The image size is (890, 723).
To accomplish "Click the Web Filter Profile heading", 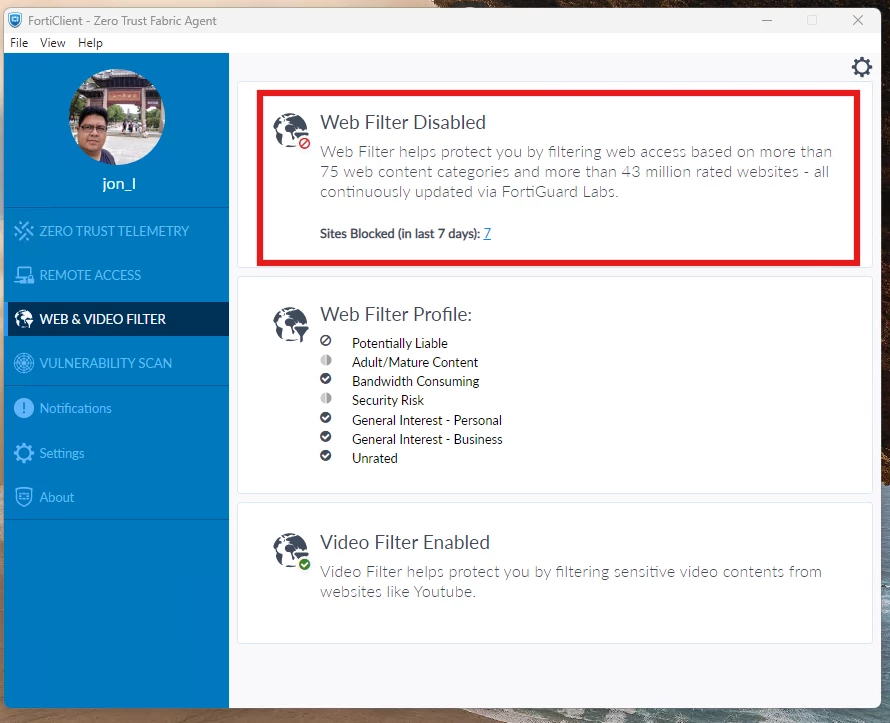I will click(x=396, y=314).
